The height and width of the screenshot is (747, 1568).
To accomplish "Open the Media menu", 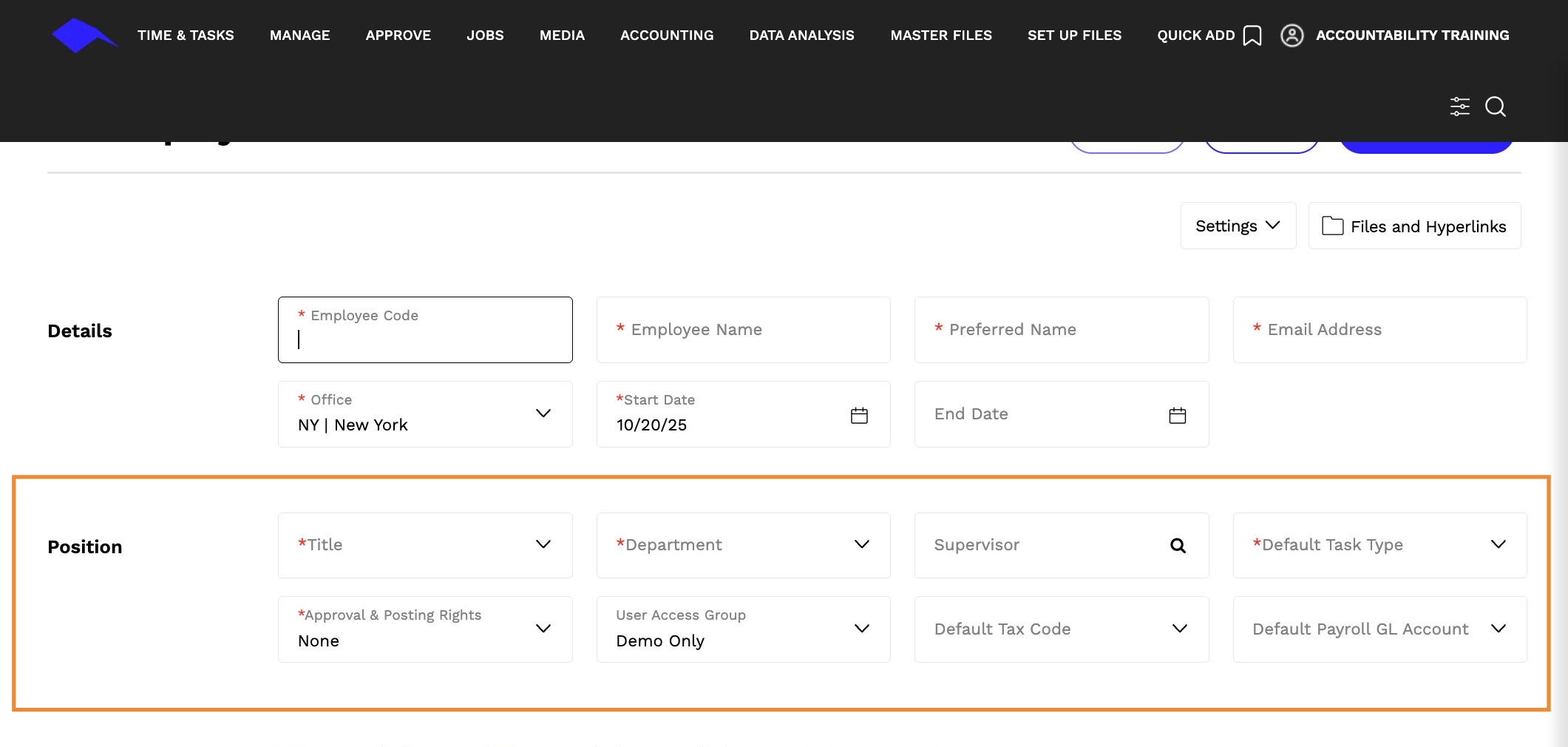I will point(562,36).
